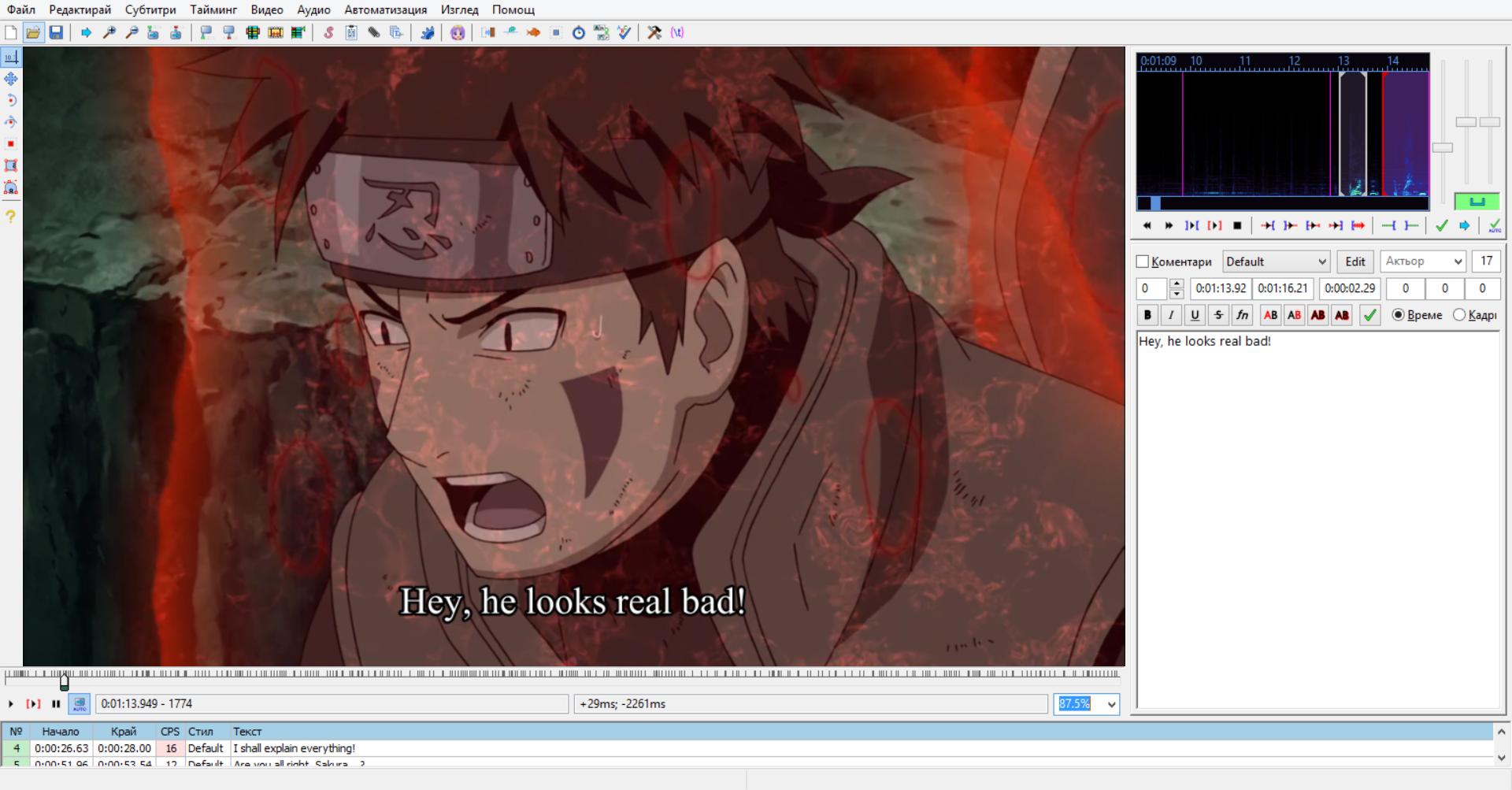The height and width of the screenshot is (790, 1512).
Task: Zoom video in with the magnifier plus icon
Action: tap(109, 32)
